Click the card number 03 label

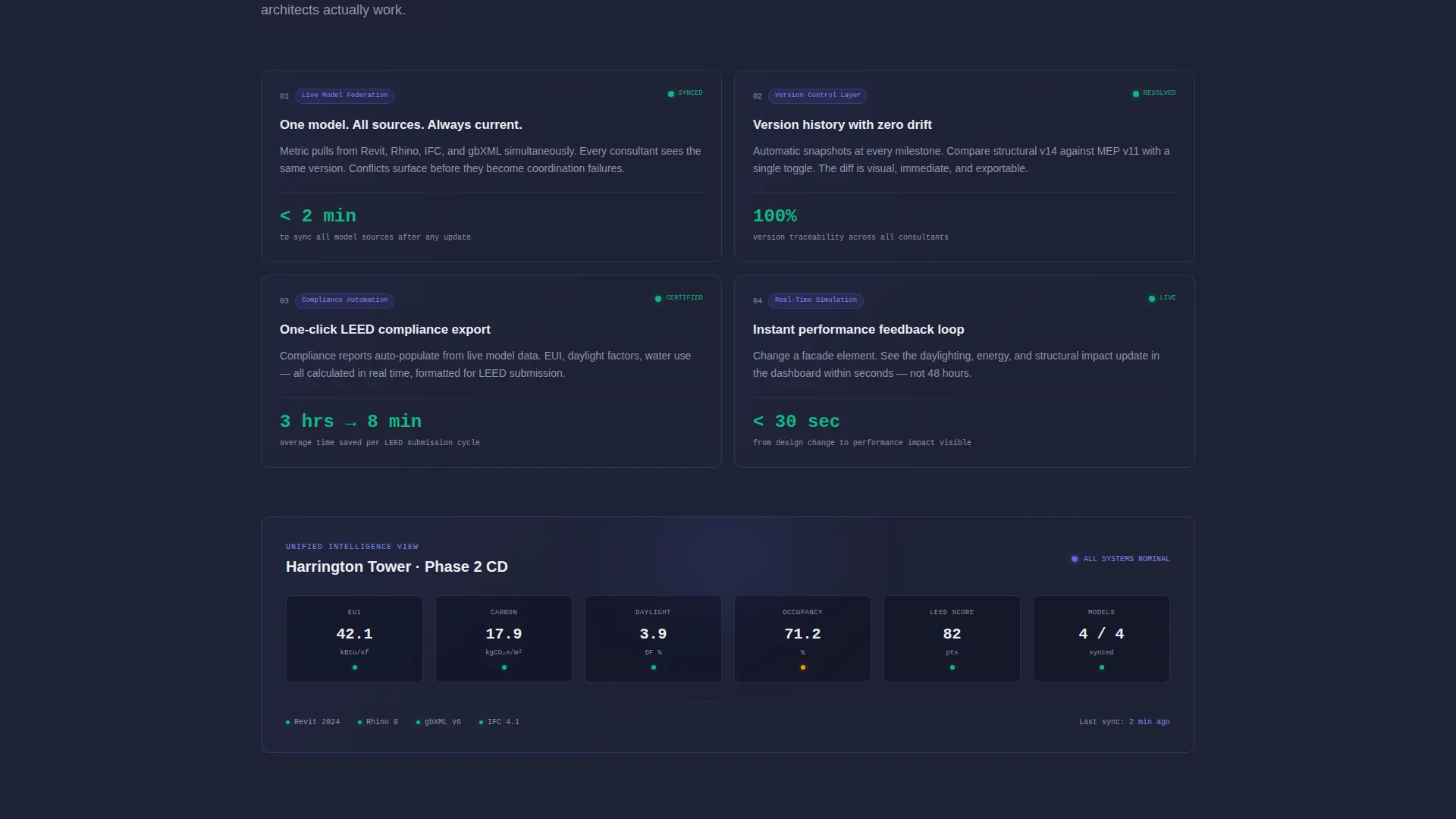pos(284,301)
